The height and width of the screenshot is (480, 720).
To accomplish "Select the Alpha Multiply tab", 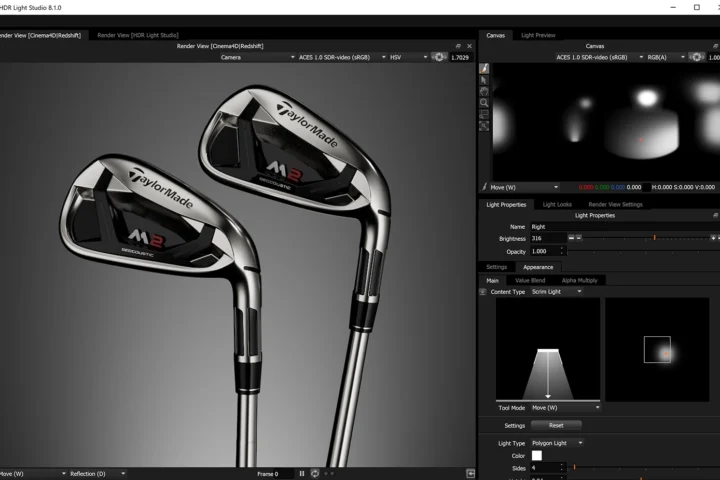I will coord(579,280).
